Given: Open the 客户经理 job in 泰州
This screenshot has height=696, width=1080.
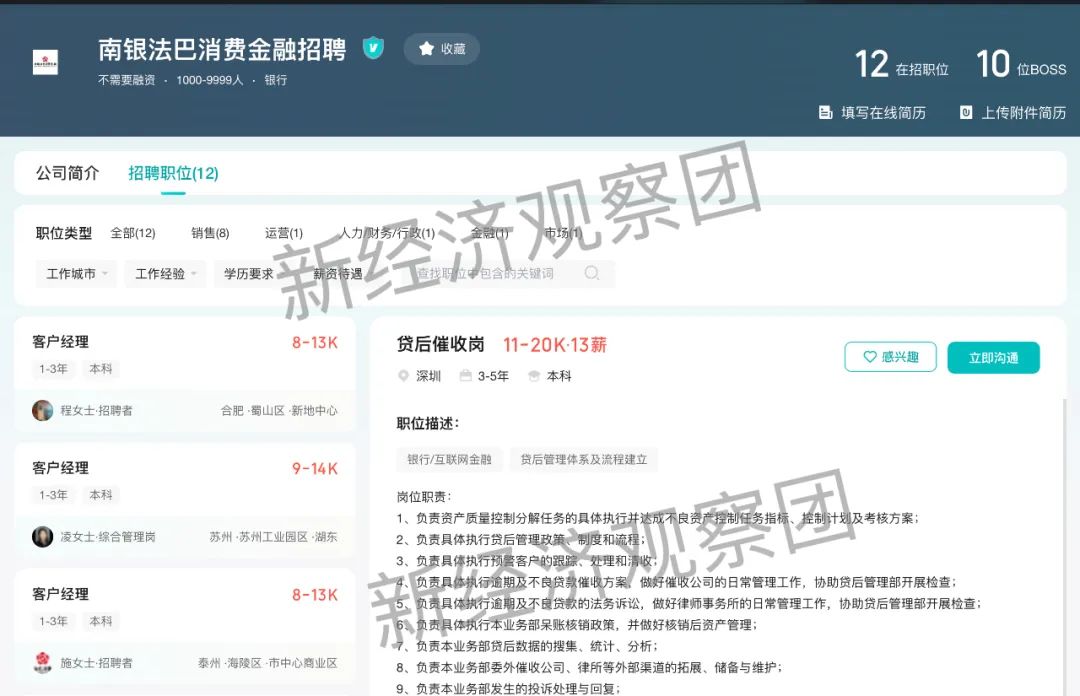Looking at the screenshot, I should coord(185,626).
